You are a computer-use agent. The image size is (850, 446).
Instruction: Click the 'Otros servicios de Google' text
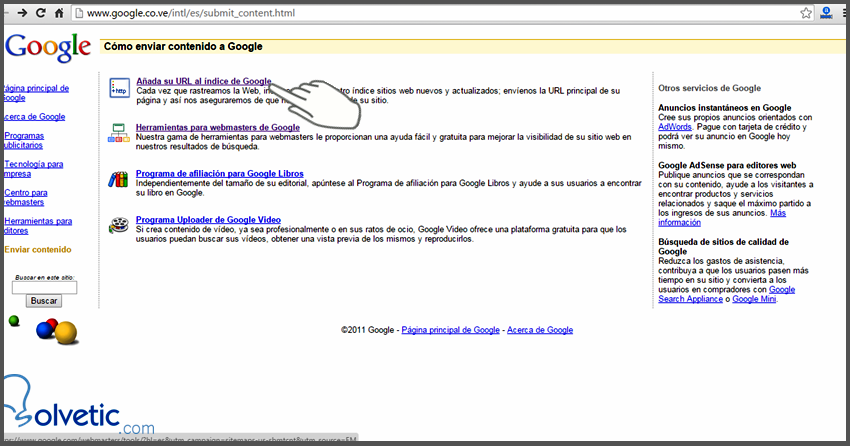(x=710, y=88)
